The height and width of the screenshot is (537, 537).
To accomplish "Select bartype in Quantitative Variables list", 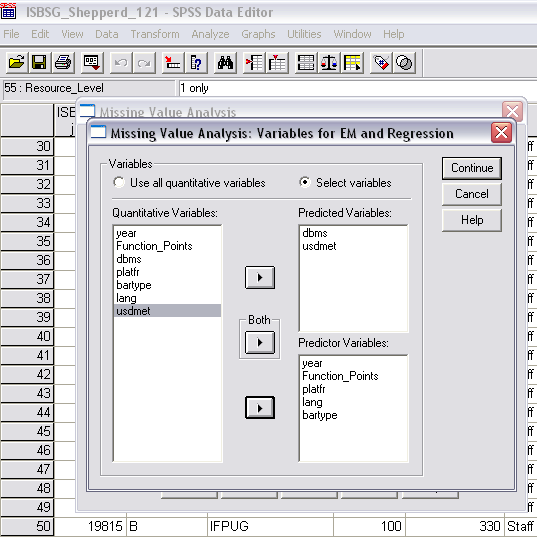I will [x=167, y=285].
